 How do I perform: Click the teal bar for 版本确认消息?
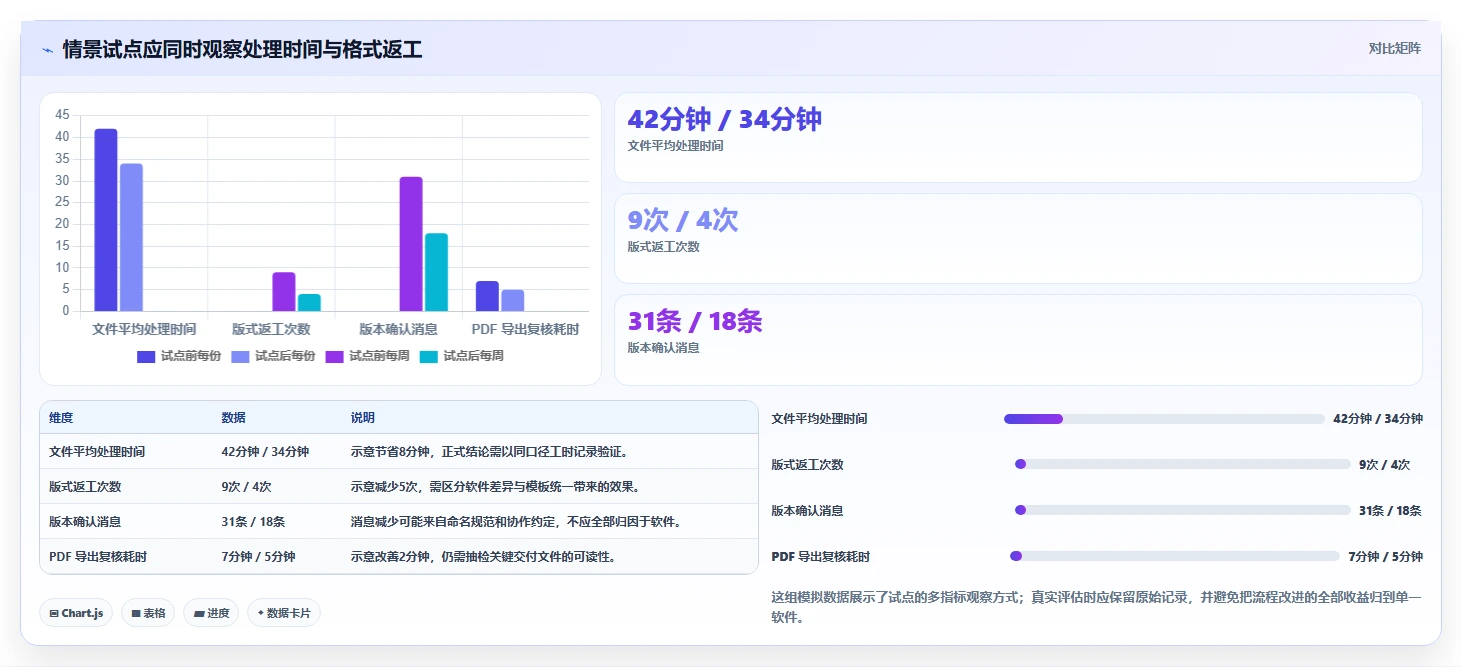pos(436,272)
